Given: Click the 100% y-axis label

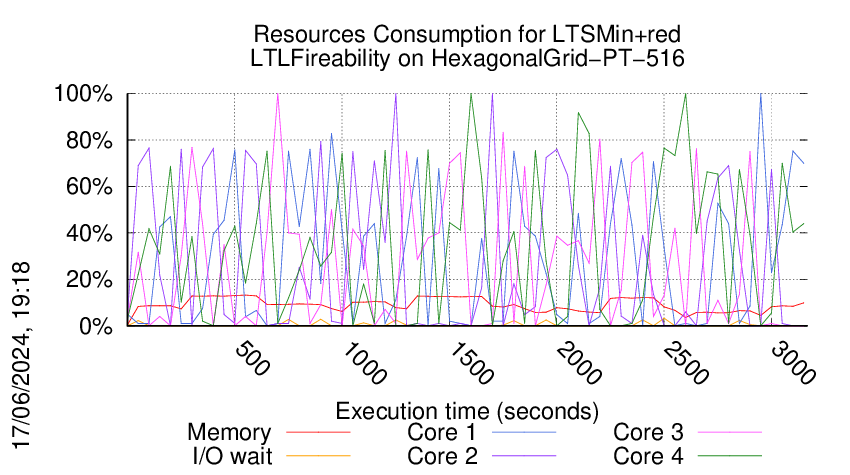Looking at the screenshot, I should (x=83, y=94).
